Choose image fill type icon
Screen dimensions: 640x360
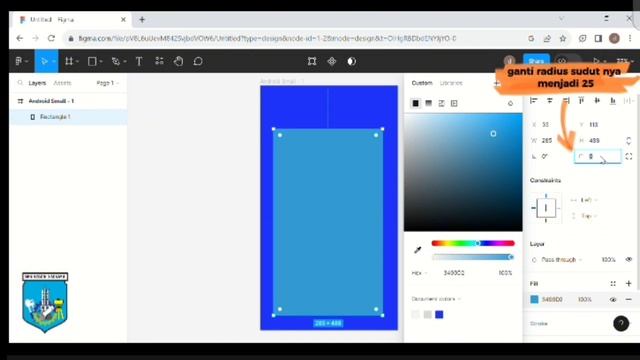(x=441, y=103)
